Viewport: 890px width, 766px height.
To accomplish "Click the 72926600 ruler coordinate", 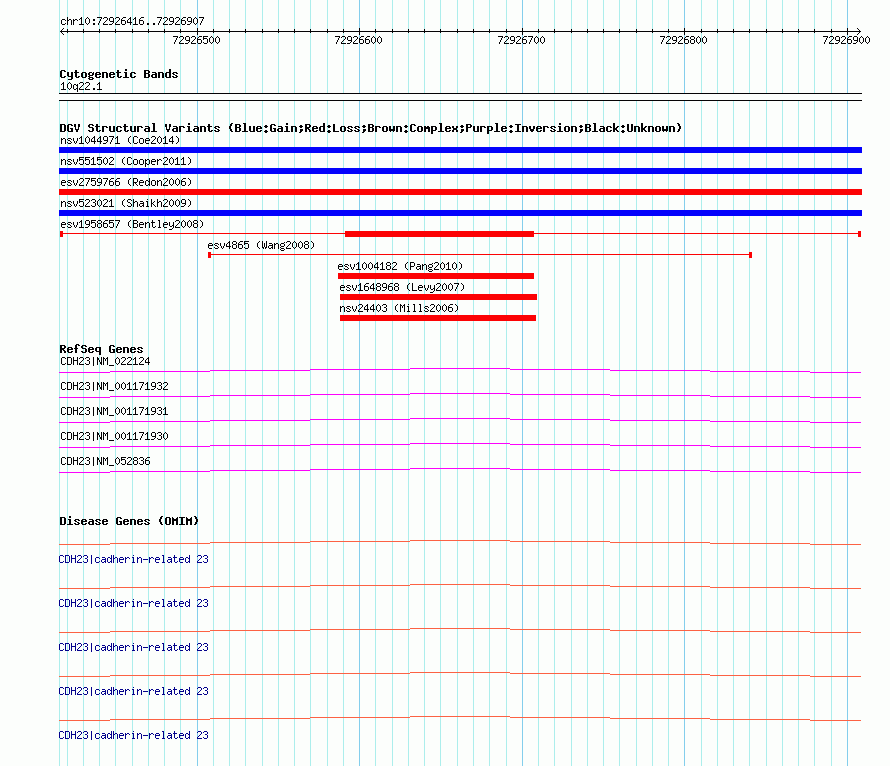I will point(359,40).
